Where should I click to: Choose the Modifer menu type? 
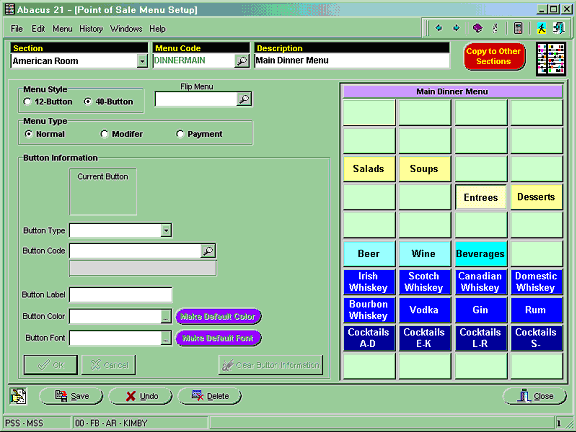tap(104, 134)
